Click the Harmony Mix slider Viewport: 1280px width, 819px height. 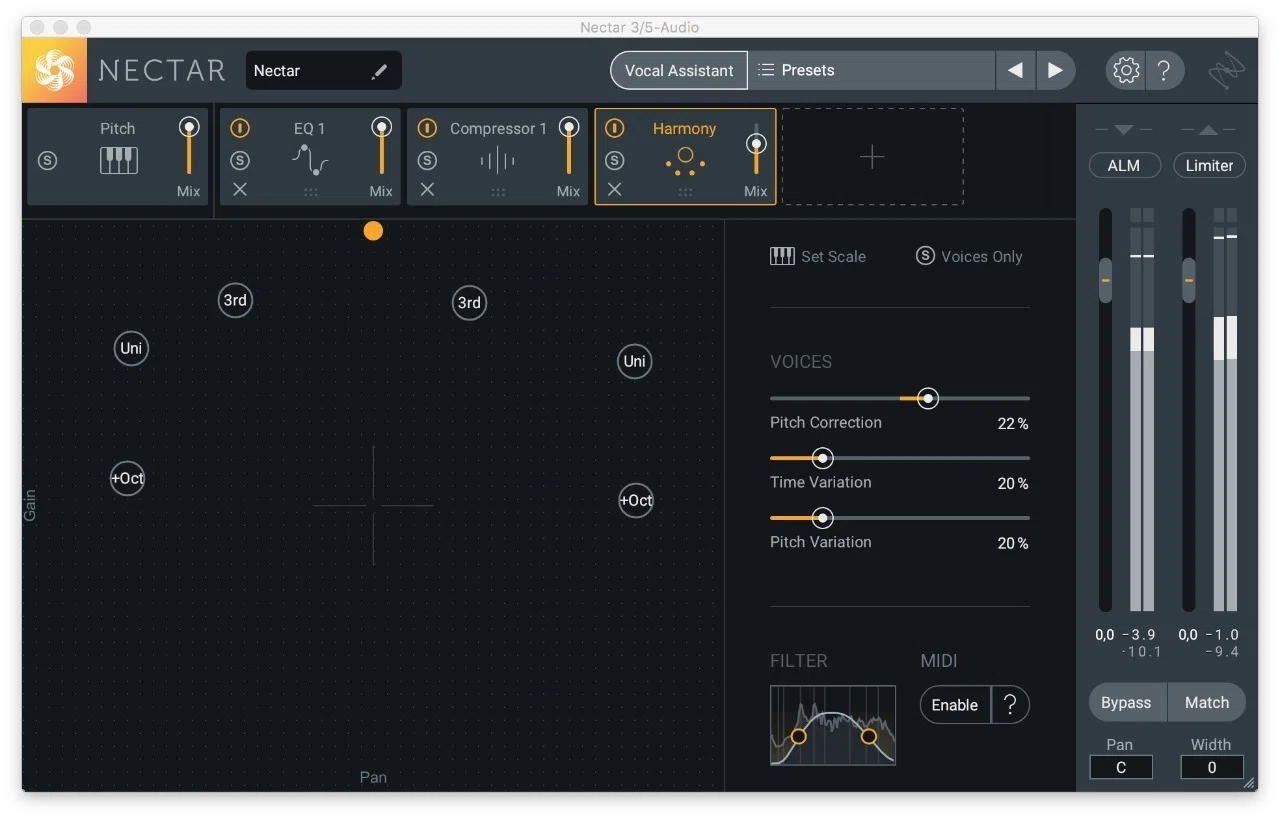(756, 150)
